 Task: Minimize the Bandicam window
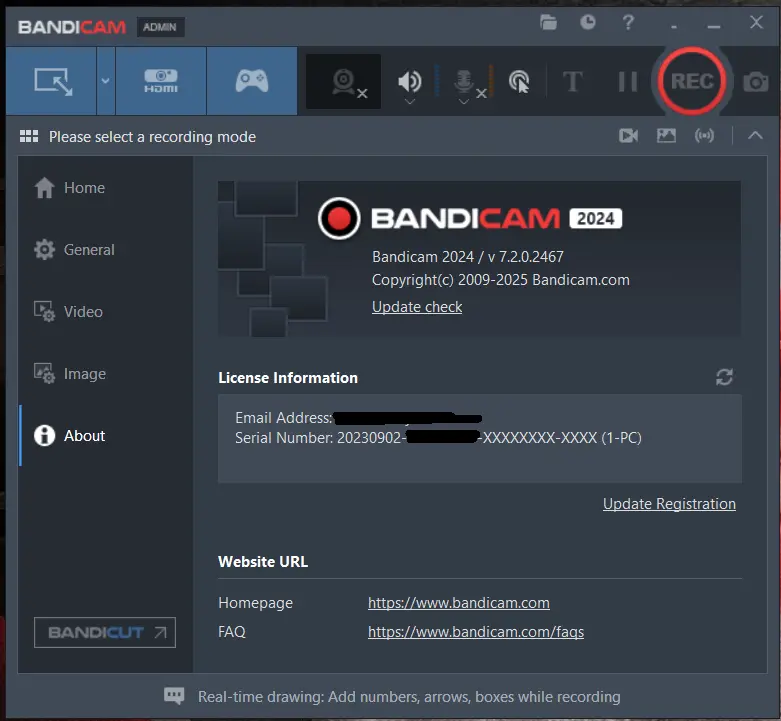point(714,25)
